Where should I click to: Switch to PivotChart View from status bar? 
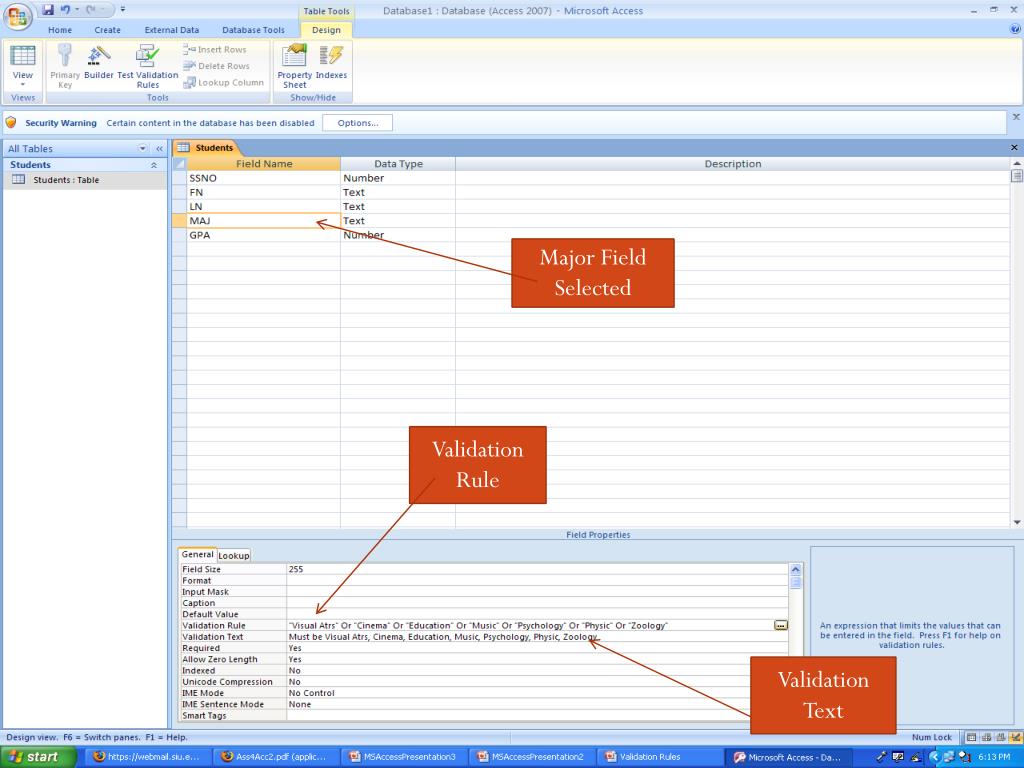pos(1000,737)
